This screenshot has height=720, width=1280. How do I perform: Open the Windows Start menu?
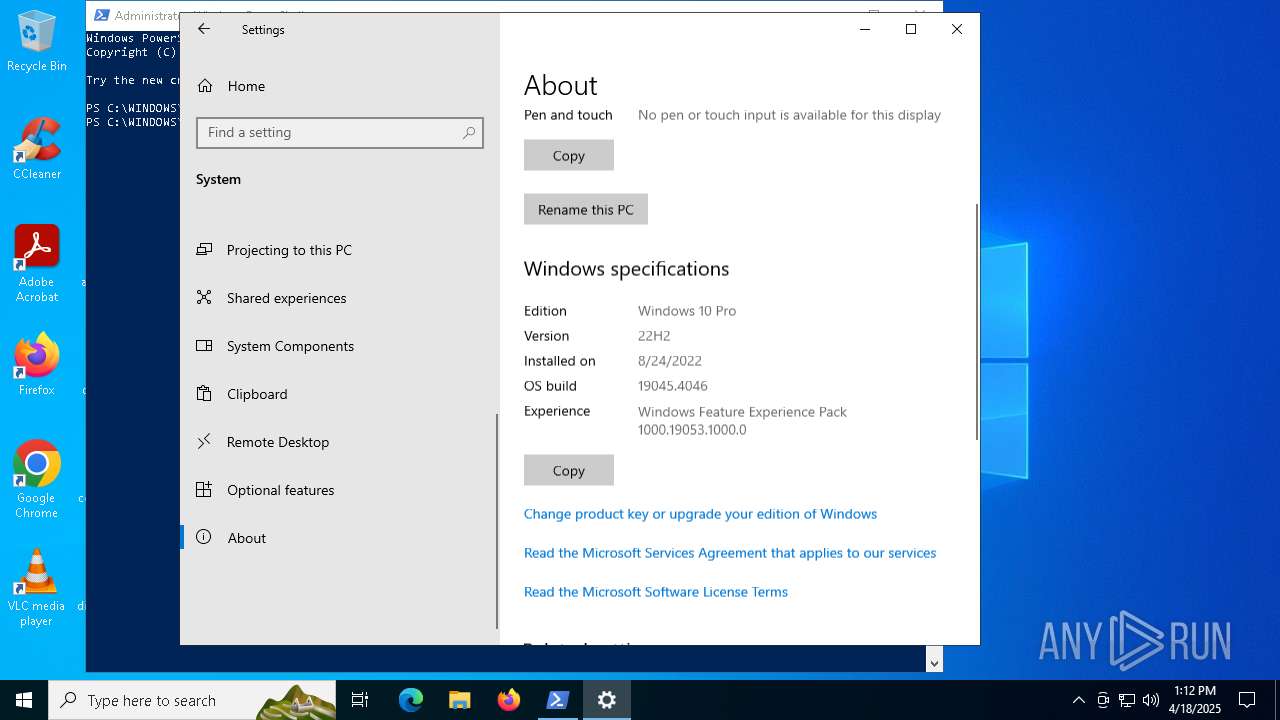(x=24, y=700)
